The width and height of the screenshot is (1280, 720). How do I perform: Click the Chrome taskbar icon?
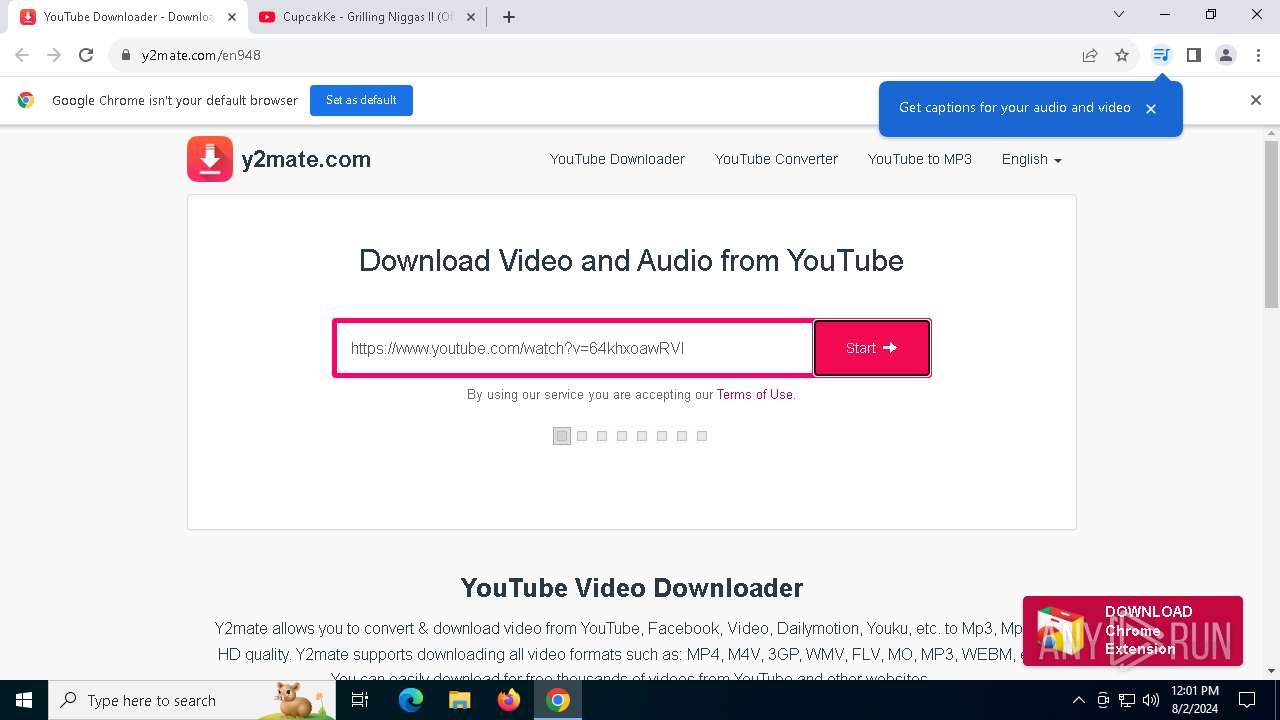coord(558,700)
